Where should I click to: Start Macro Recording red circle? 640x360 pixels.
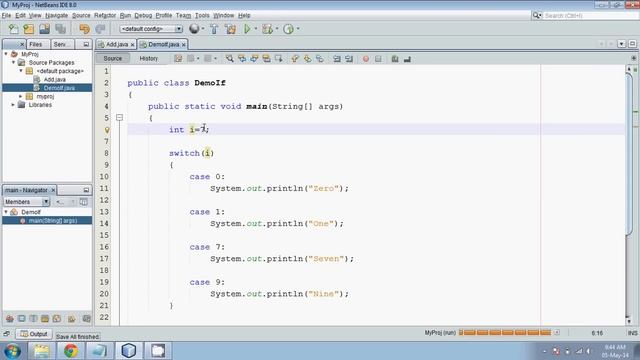point(366,59)
